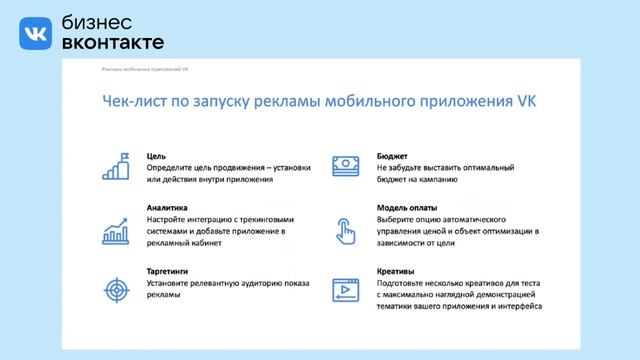
Task: Click text Не забудьте выставить оптимальный
Action: (x=445, y=168)
